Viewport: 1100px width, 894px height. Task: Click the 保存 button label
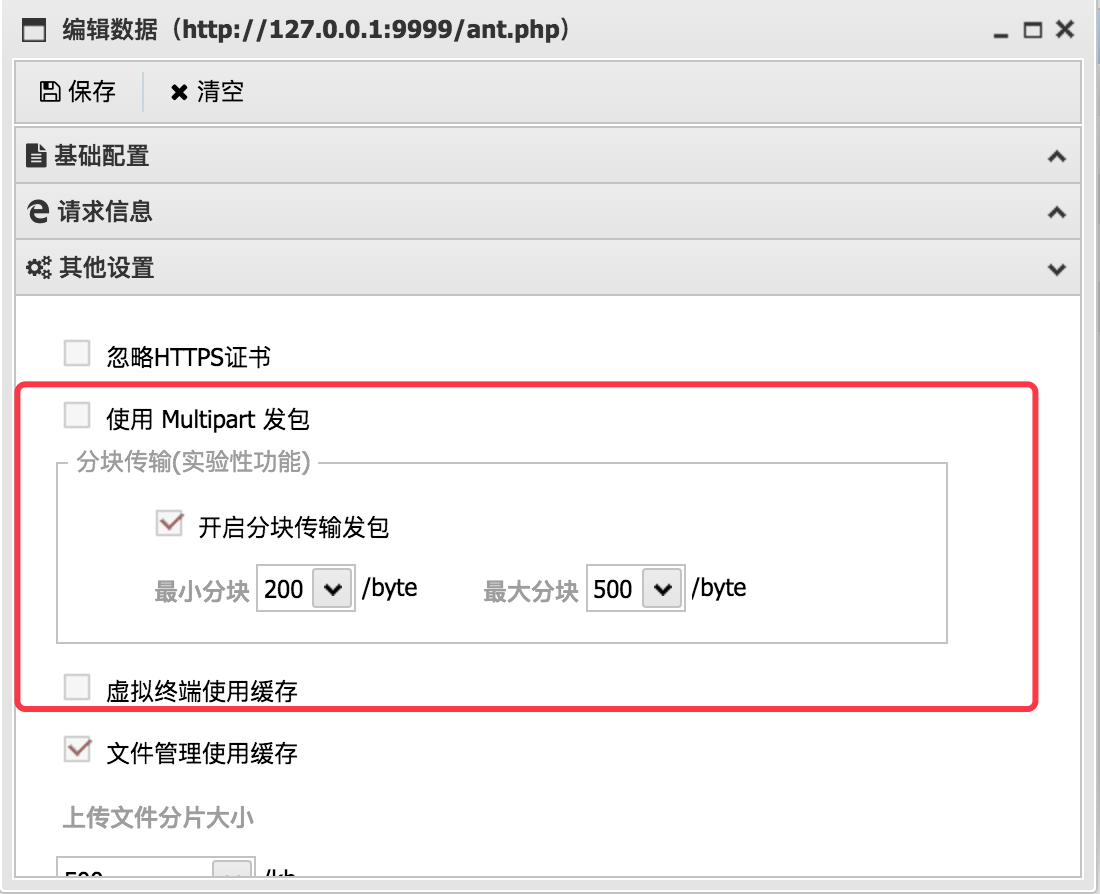click(x=92, y=92)
